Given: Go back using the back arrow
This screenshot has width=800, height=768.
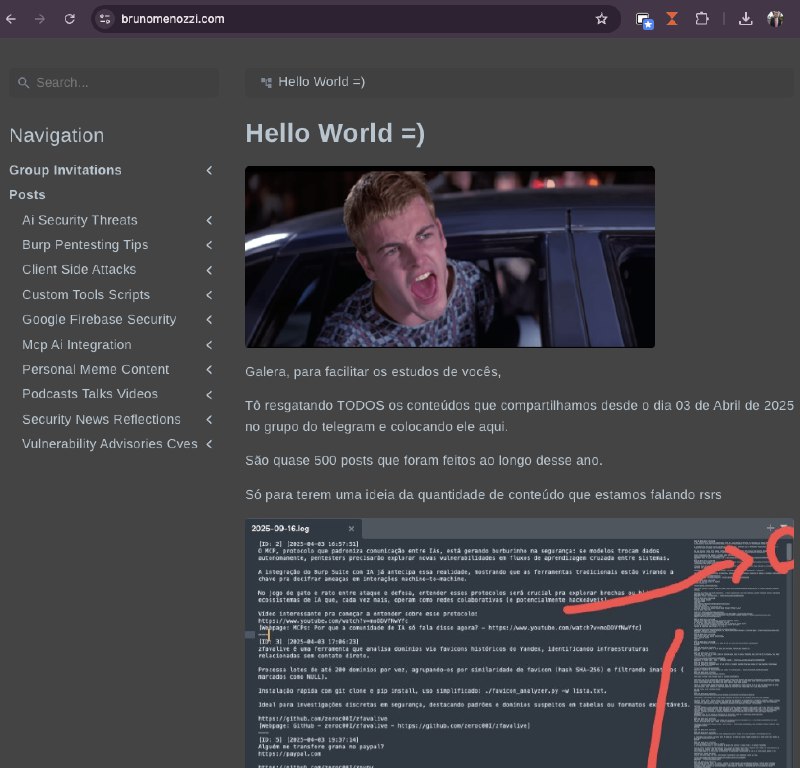Looking at the screenshot, I should (x=12, y=18).
